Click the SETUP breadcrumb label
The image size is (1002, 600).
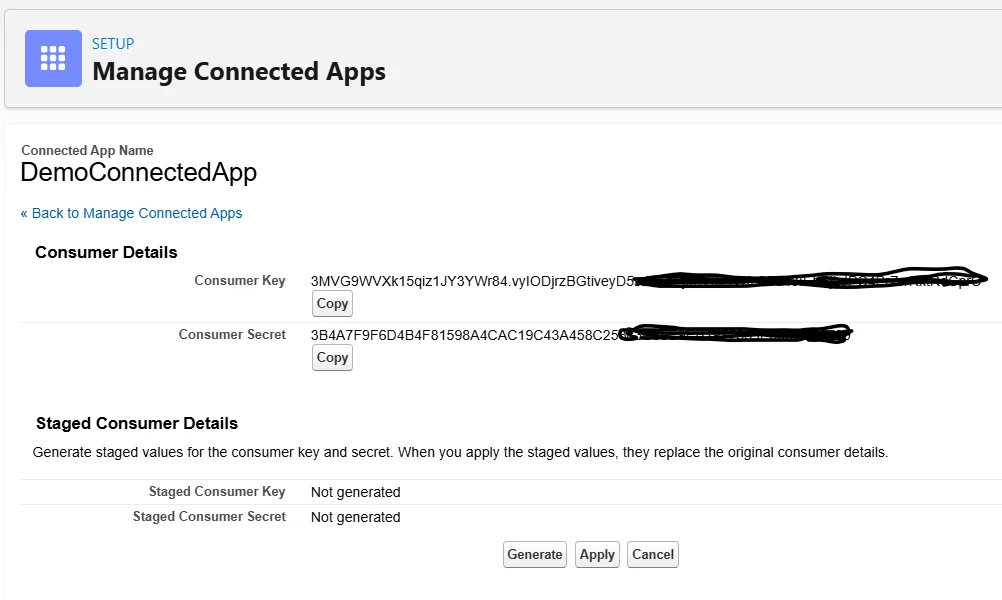[x=113, y=43]
